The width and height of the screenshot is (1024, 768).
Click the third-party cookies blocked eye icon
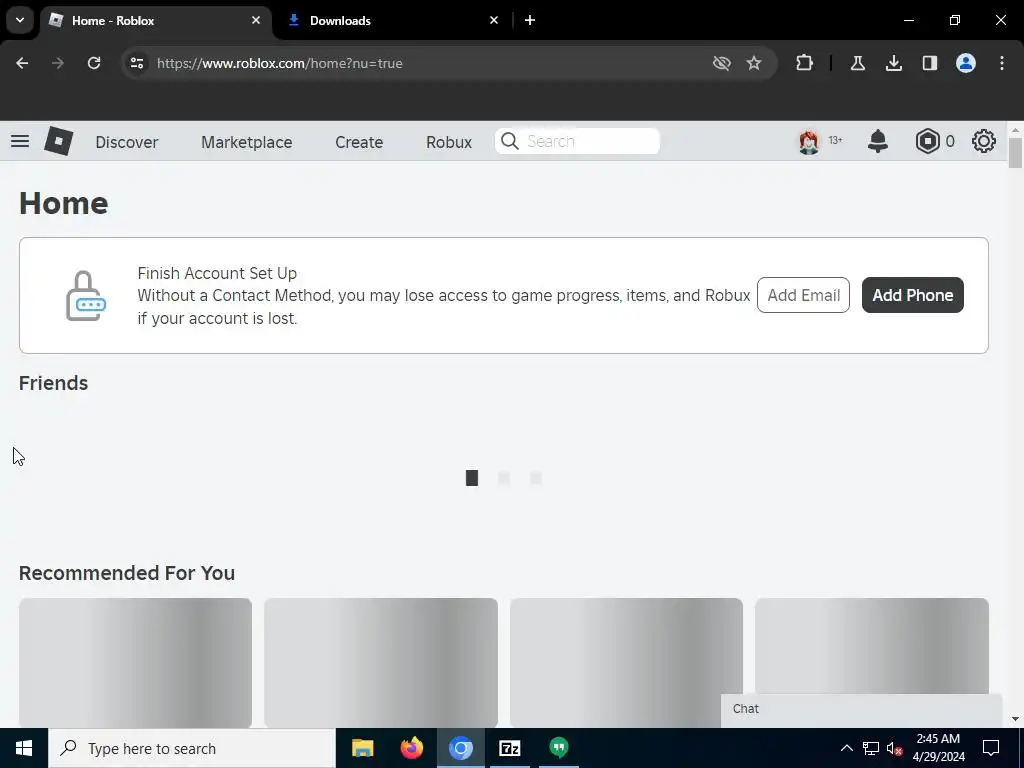point(722,63)
